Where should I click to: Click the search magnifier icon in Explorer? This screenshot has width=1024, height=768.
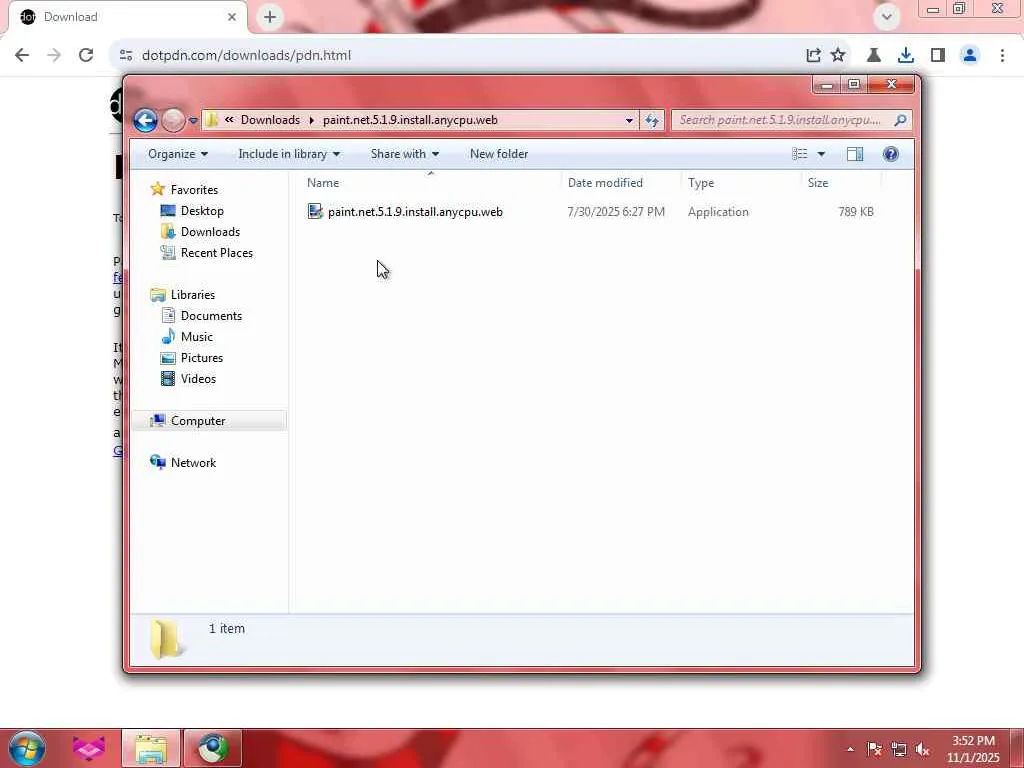coord(901,120)
